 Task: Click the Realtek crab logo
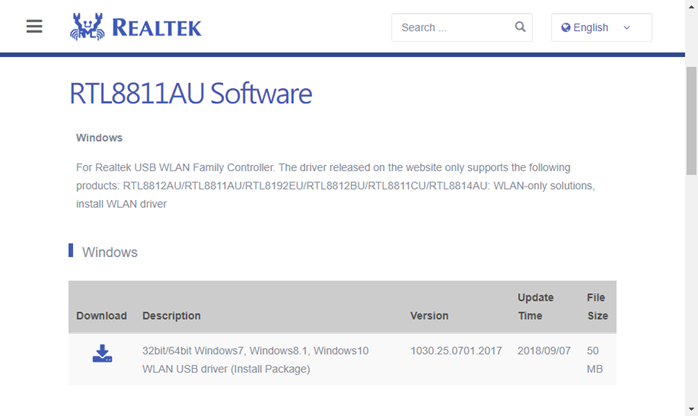click(87, 27)
